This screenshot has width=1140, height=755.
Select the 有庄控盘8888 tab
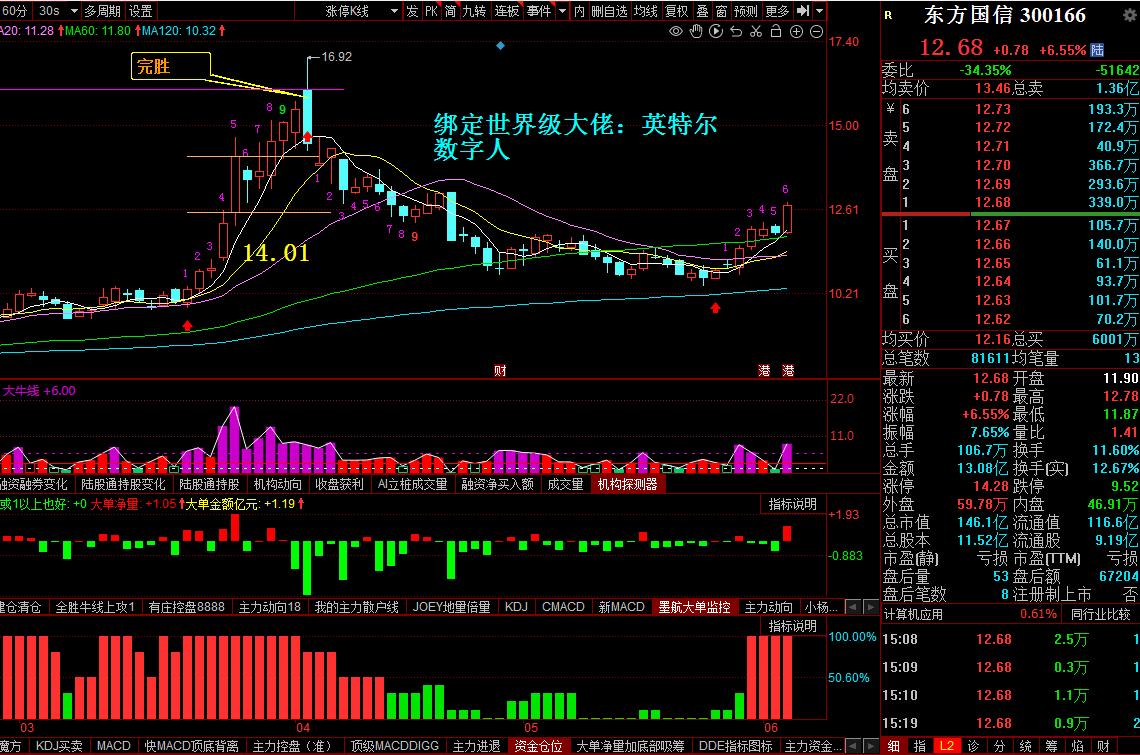[x=187, y=607]
